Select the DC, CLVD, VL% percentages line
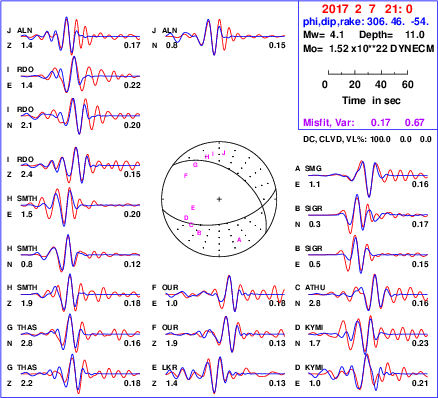The image size is (438, 398). tap(367, 139)
